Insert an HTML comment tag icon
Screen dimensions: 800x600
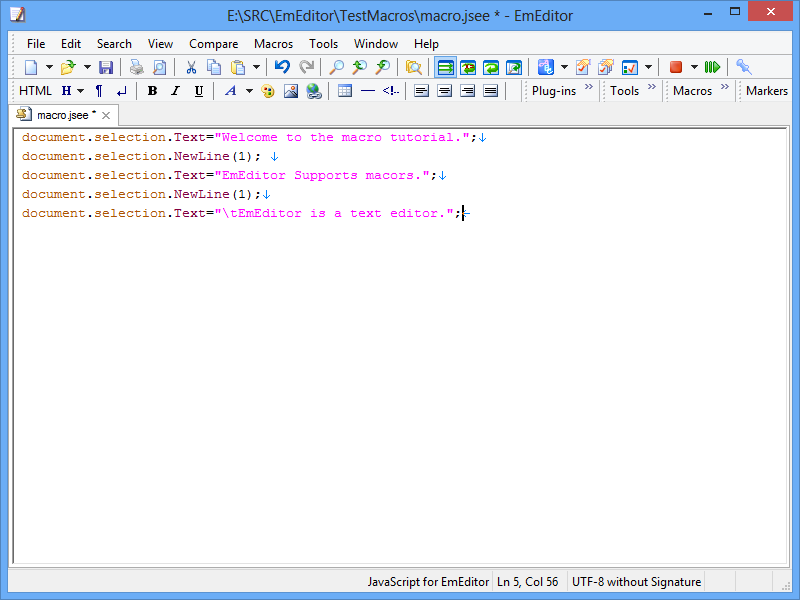tap(391, 91)
